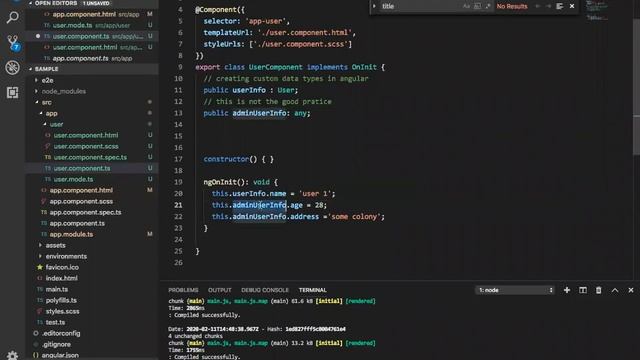Open .editorconfig file
The height and width of the screenshot is (360, 640).
tap(61, 333)
